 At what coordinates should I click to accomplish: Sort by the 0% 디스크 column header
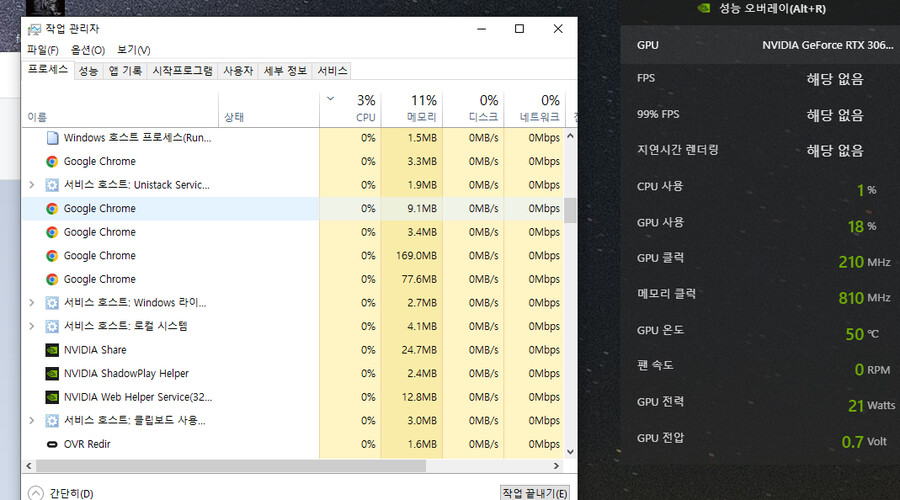click(x=473, y=109)
